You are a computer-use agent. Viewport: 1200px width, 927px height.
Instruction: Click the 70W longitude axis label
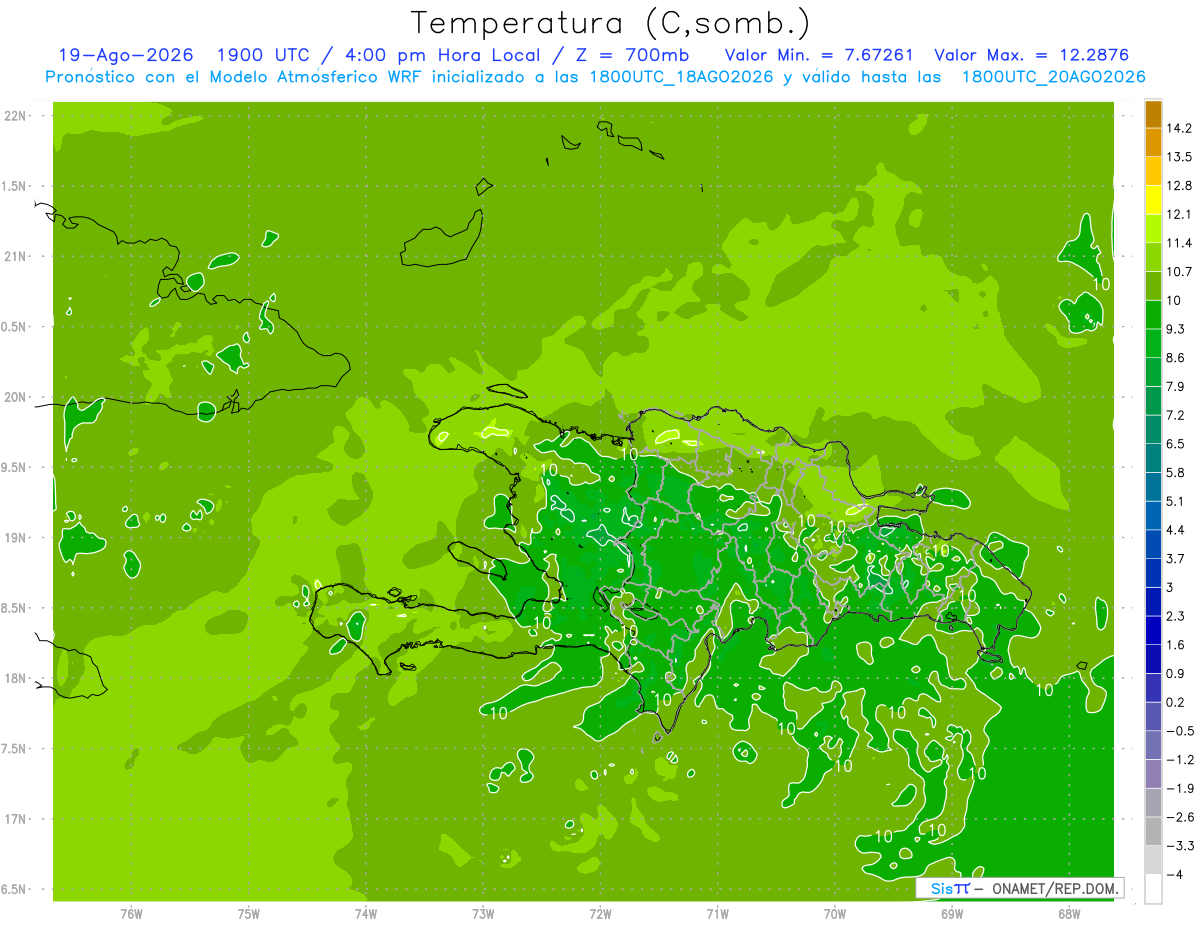pyautogui.click(x=835, y=914)
